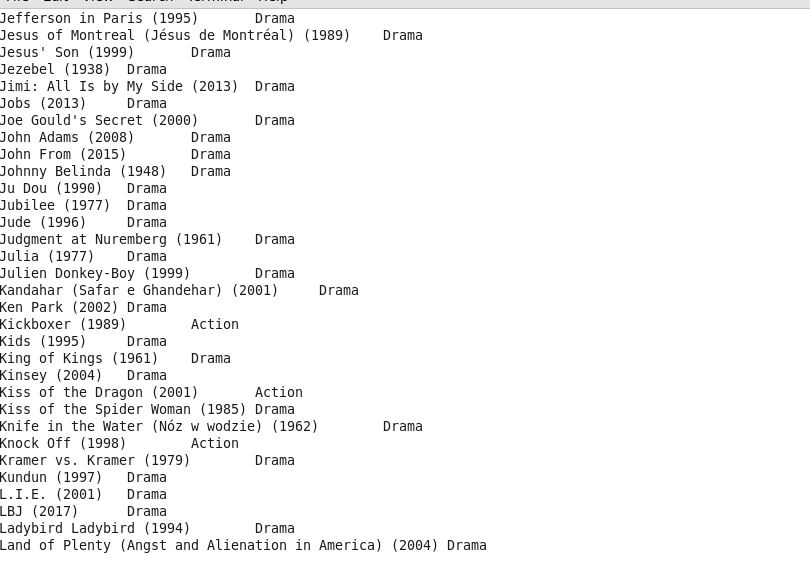Select 'Drama' on the Jezebel line

pyautogui.click(x=147, y=70)
